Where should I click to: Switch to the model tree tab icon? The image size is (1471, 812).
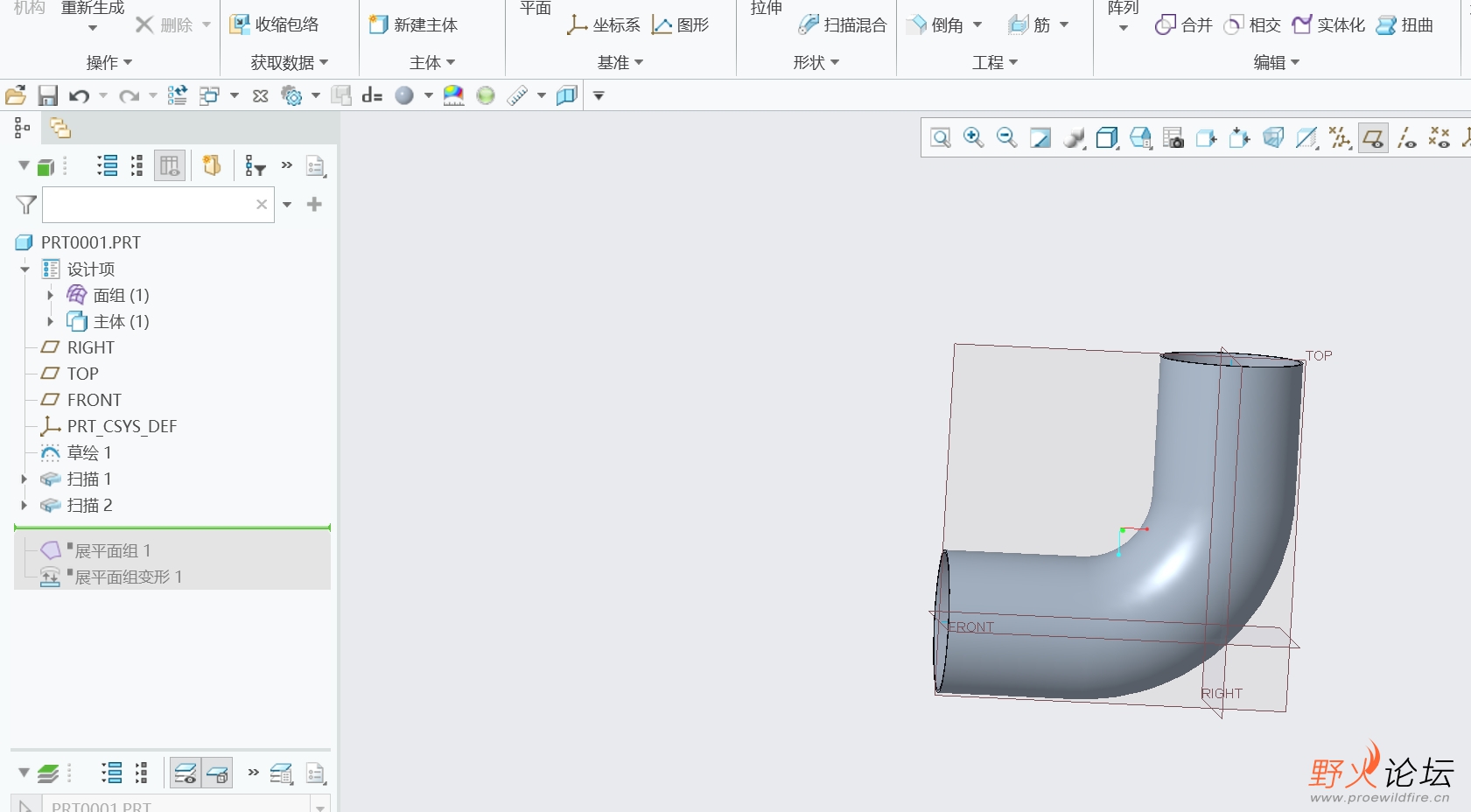point(22,129)
